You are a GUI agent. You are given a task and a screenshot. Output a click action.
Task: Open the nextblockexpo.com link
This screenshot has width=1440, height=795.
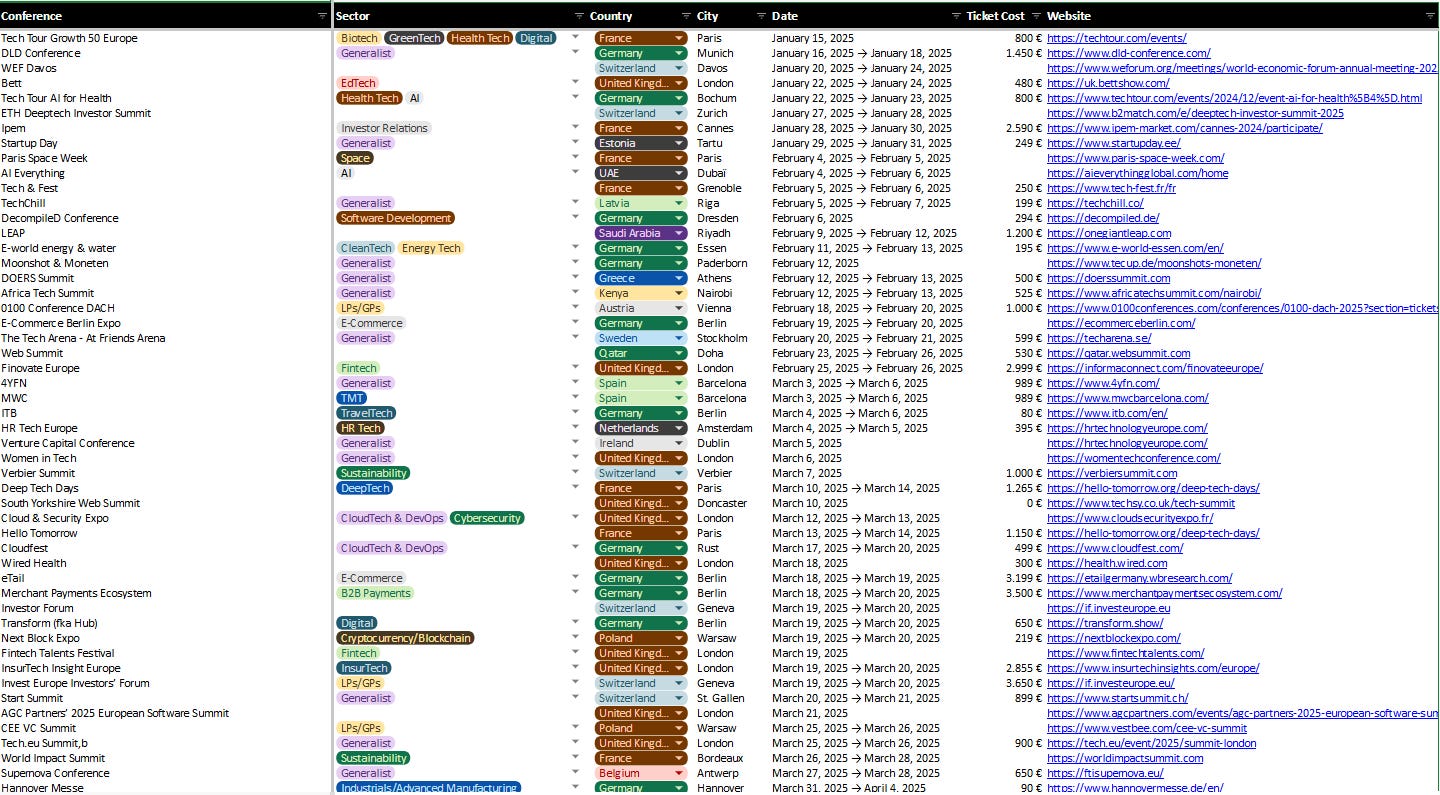[1113, 638]
